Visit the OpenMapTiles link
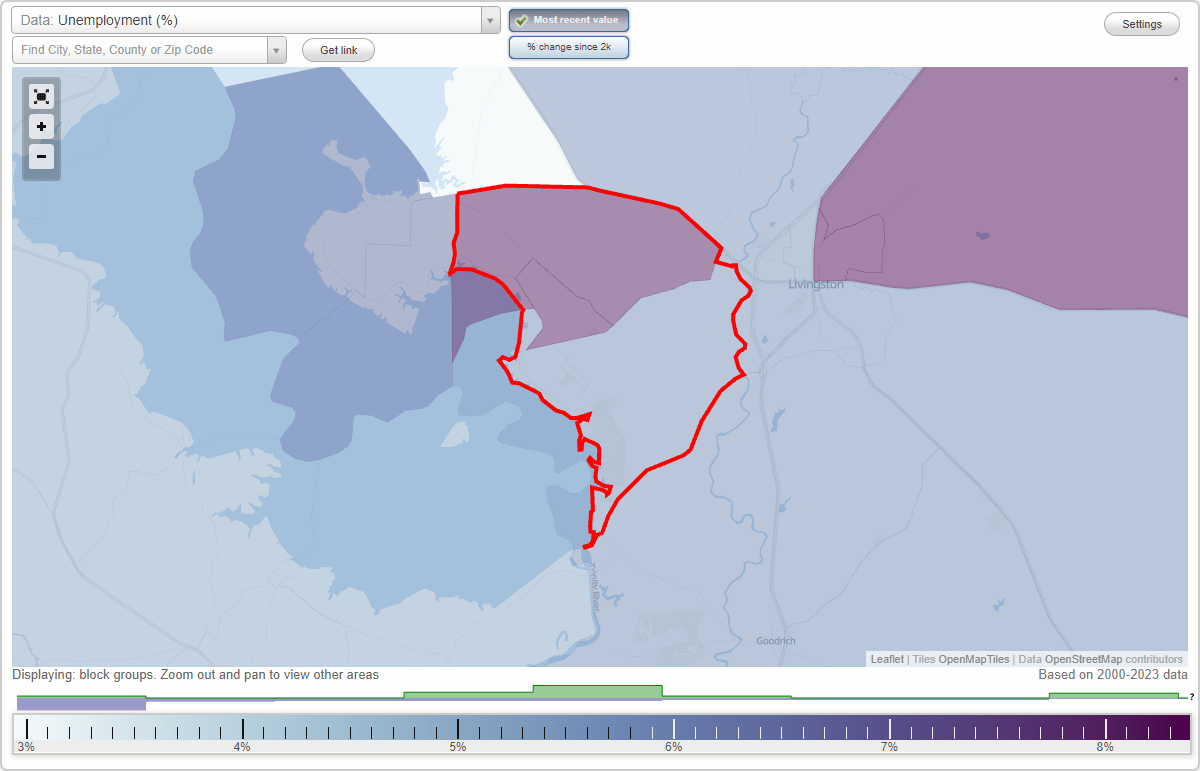The image size is (1200, 771). (973, 659)
